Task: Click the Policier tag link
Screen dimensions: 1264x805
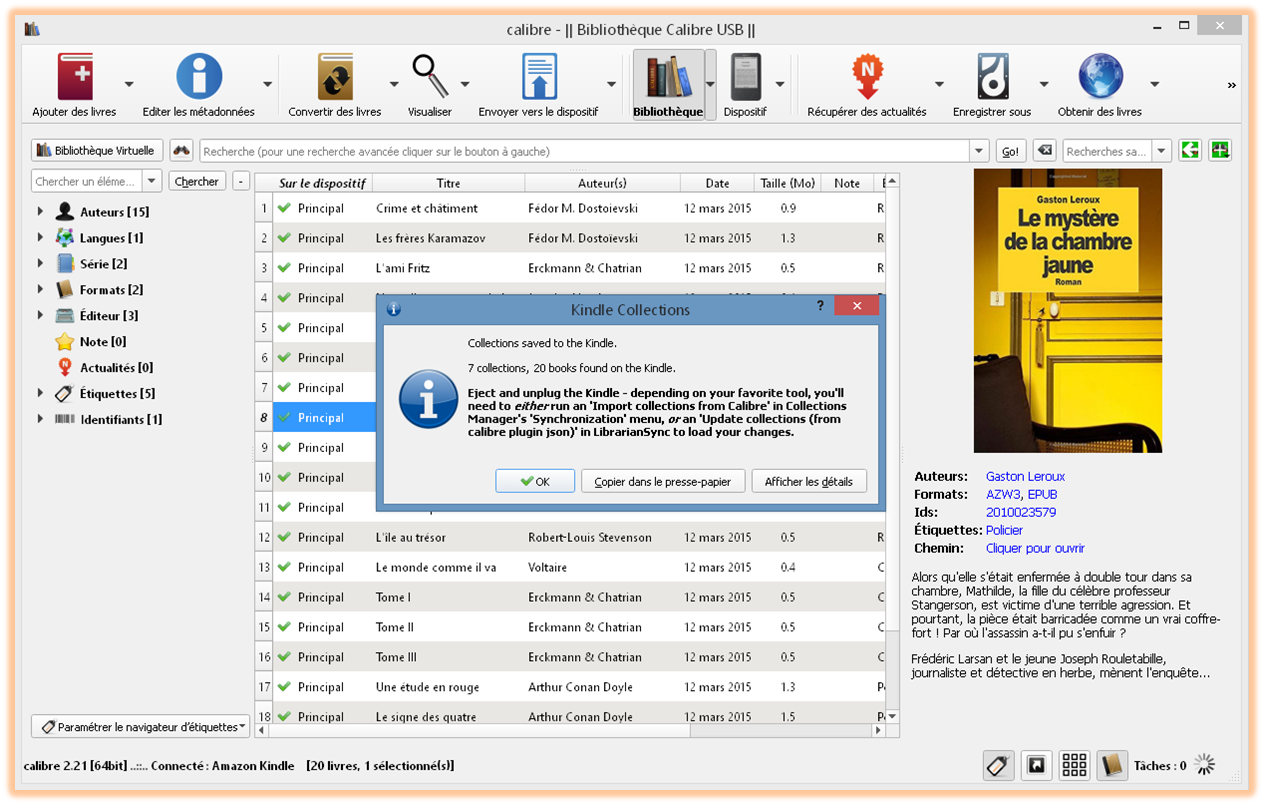Action: coord(1004,531)
